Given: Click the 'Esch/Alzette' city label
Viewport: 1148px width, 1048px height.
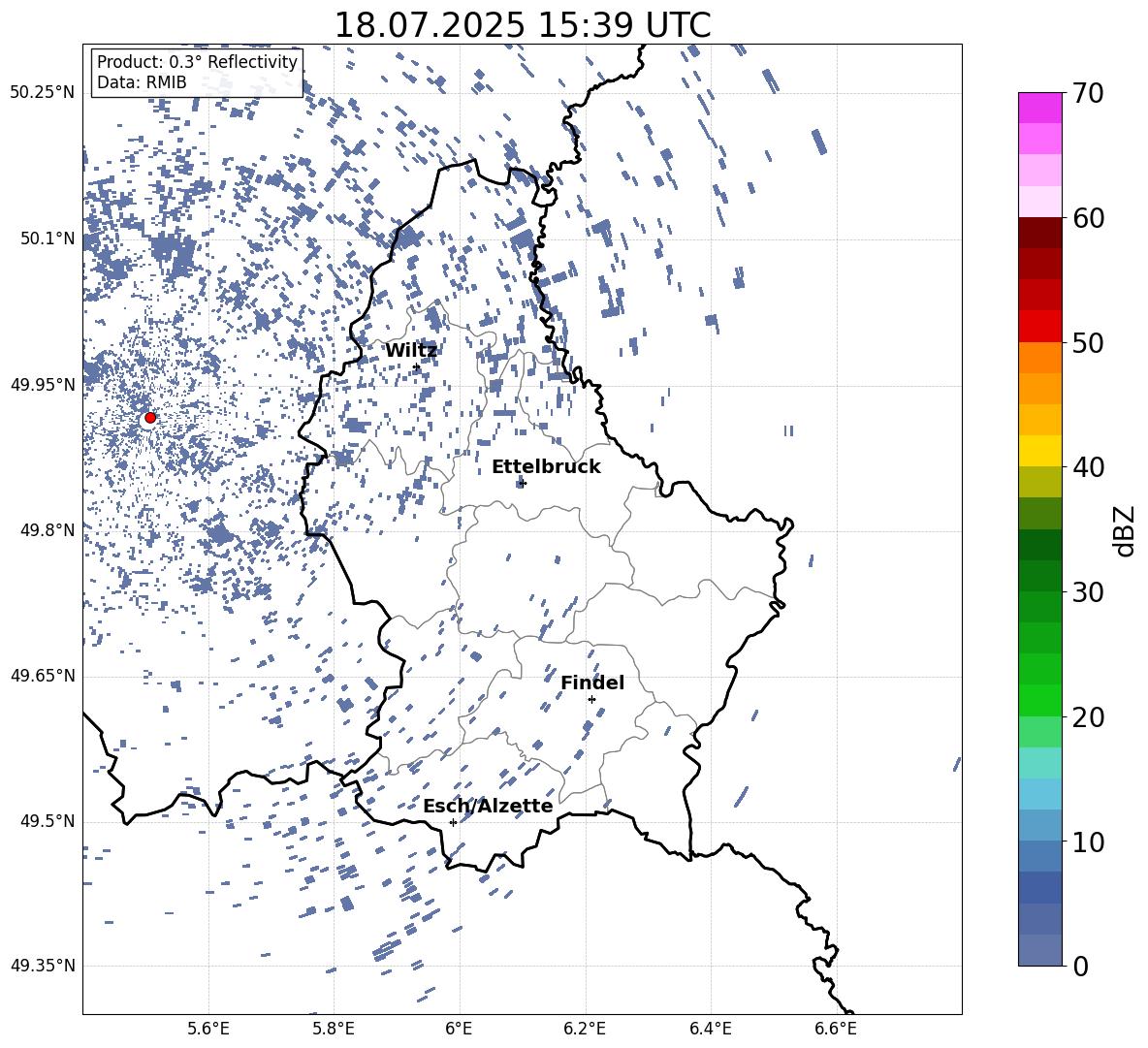Looking at the screenshot, I should click(x=488, y=806).
